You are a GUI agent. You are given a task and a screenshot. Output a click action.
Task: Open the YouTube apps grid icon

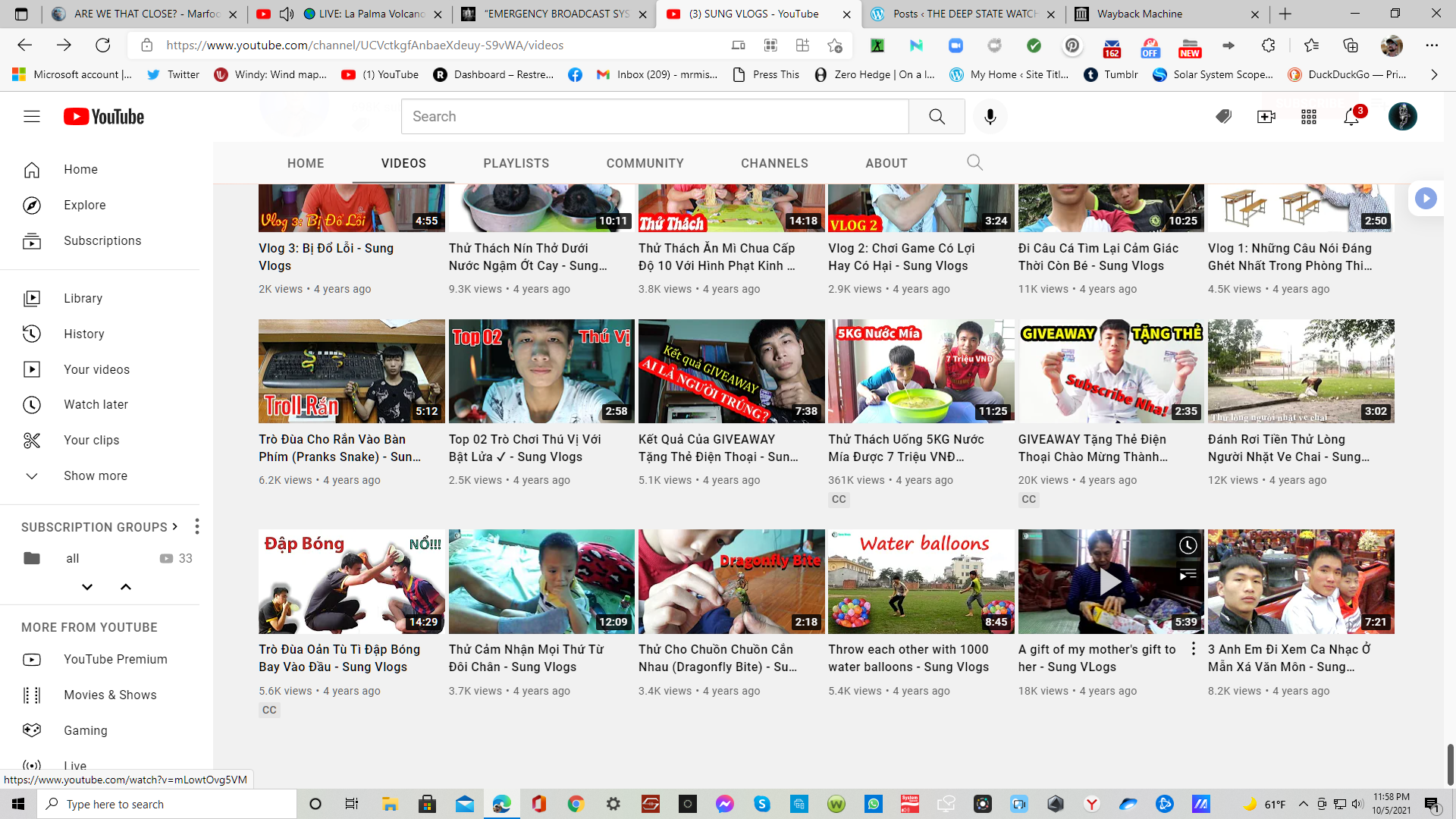(x=1309, y=117)
